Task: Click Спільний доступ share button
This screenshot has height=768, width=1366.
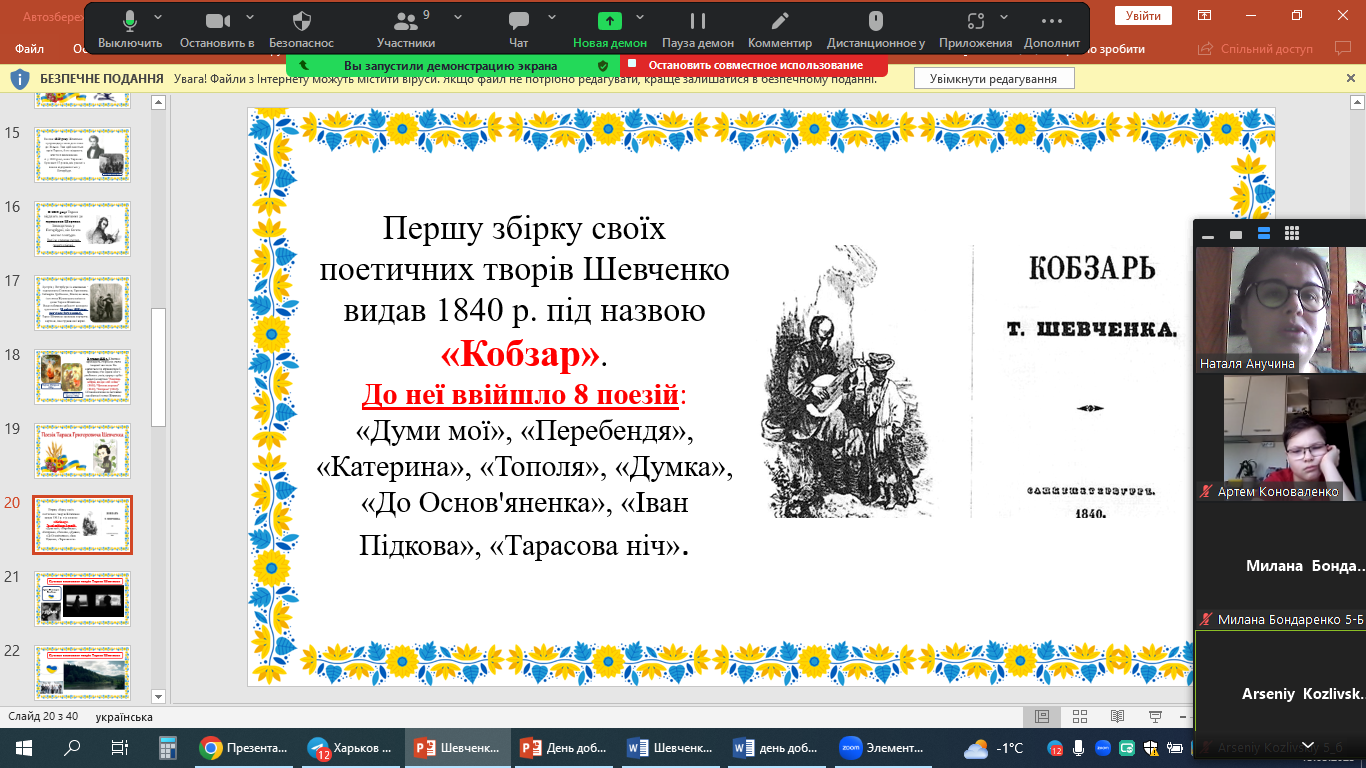Action: click(1255, 48)
